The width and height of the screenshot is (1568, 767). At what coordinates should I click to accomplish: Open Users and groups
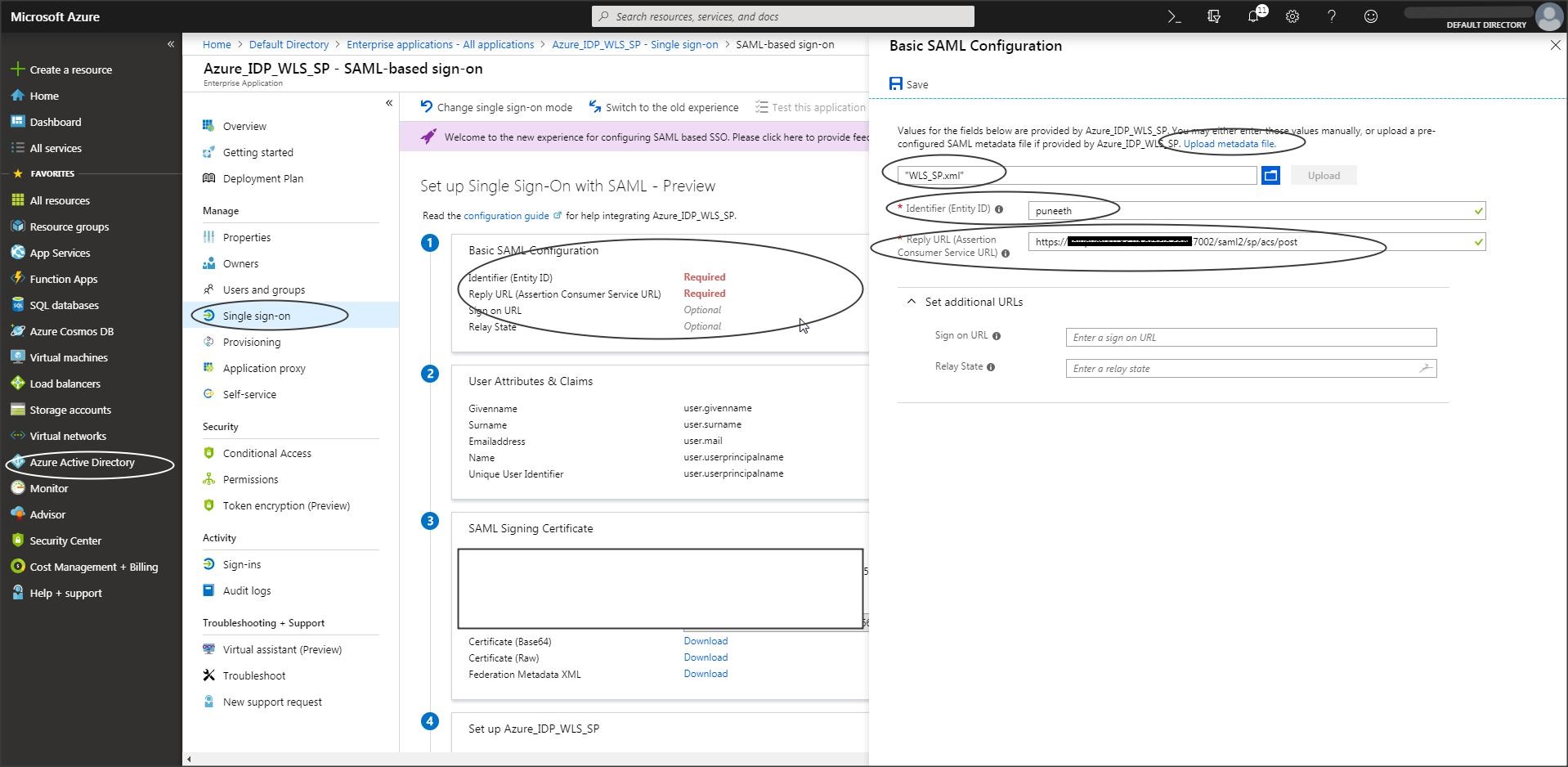click(x=264, y=289)
